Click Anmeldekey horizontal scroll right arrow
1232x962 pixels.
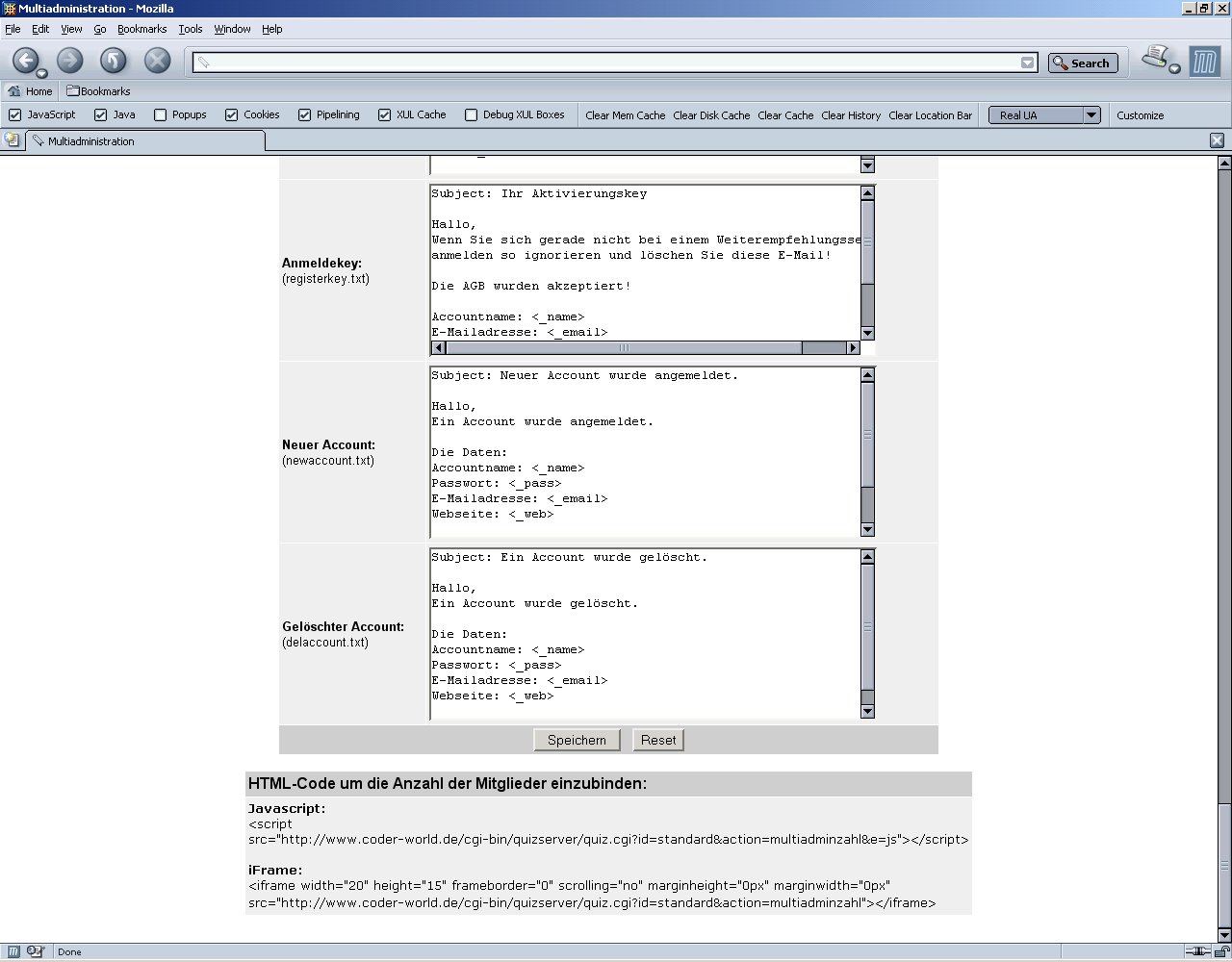(853, 347)
